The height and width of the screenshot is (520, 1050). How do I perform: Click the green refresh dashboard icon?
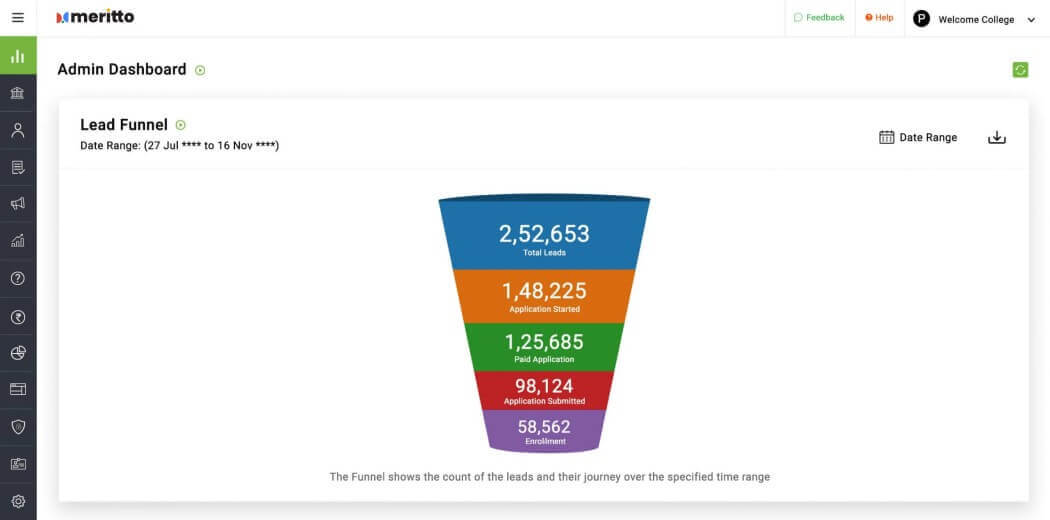pos(1020,70)
